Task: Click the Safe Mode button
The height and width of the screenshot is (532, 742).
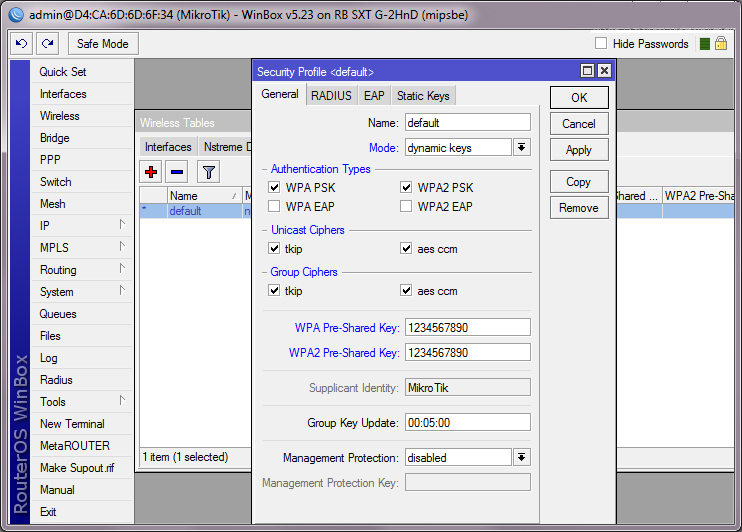Action: point(103,44)
